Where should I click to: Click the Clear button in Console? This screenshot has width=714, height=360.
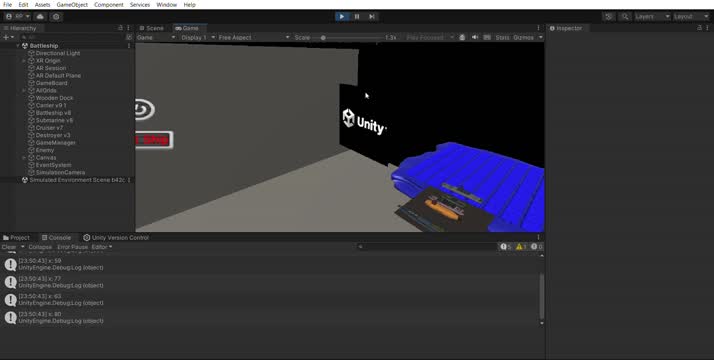click(x=9, y=247)
